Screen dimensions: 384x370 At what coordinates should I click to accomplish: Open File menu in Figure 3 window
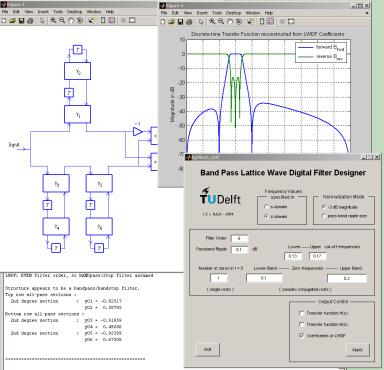tap(5, 12)
